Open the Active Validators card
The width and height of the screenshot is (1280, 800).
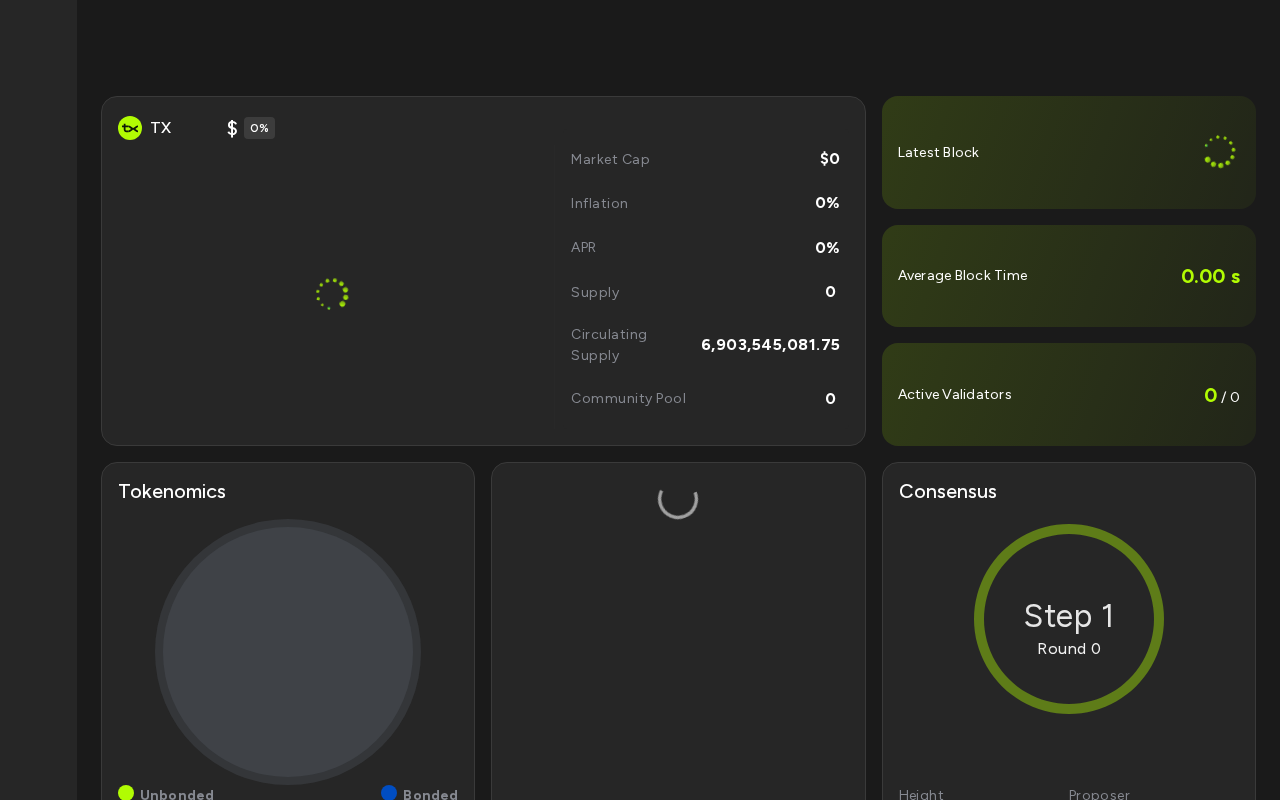click(1069, 394)
